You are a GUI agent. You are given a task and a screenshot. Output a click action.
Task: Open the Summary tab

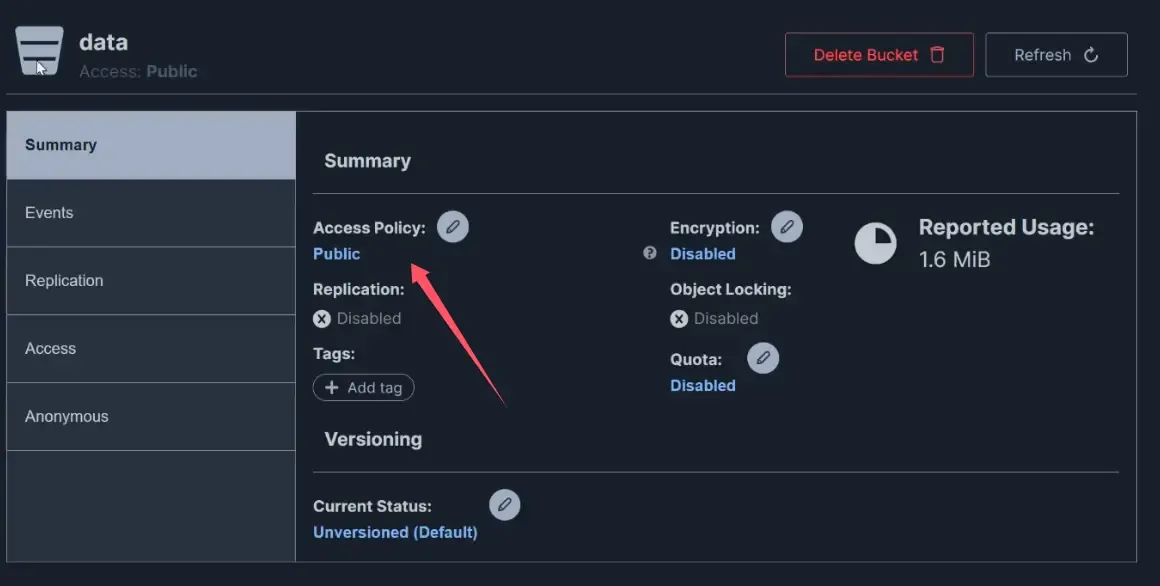[151, 145]
